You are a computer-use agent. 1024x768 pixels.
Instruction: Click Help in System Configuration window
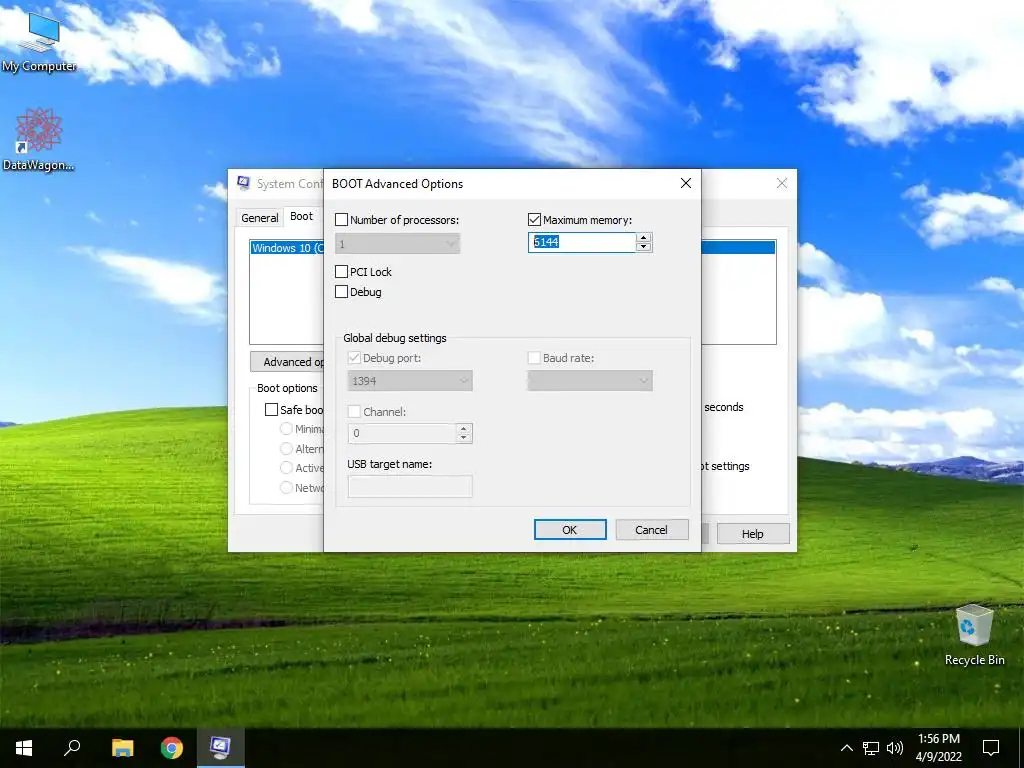tap(753, 534)
